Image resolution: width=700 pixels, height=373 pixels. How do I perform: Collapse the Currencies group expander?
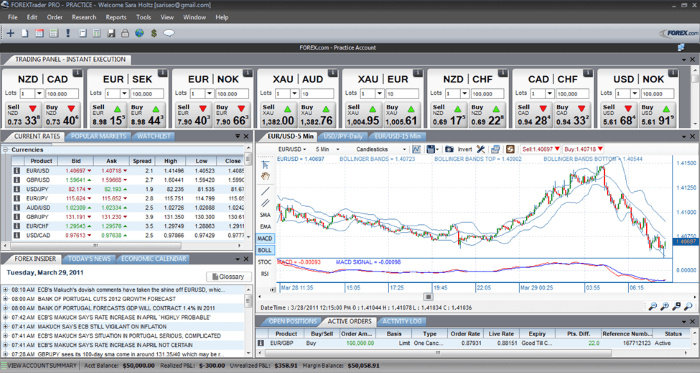[6, 150]
